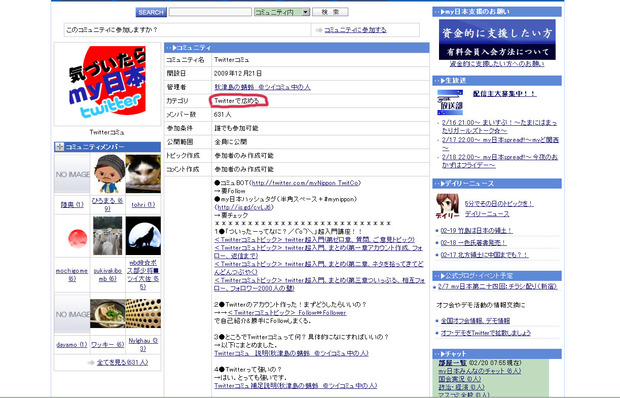Viewport: 620px width, 398px height.
Task: Open member Nrighau profile link
Action: tap(143, 345)
